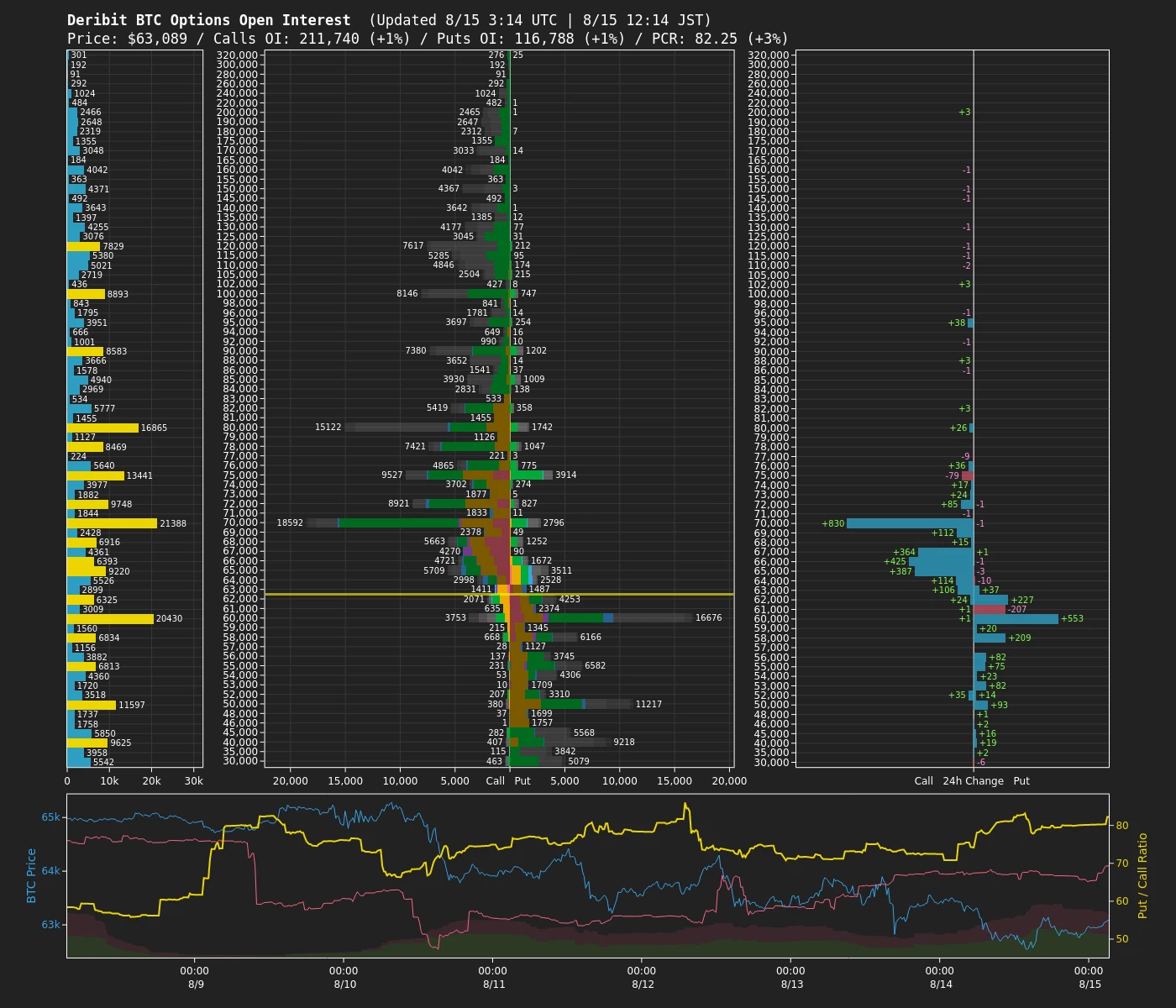Click the +425 call change value

(x=895, y=561)
